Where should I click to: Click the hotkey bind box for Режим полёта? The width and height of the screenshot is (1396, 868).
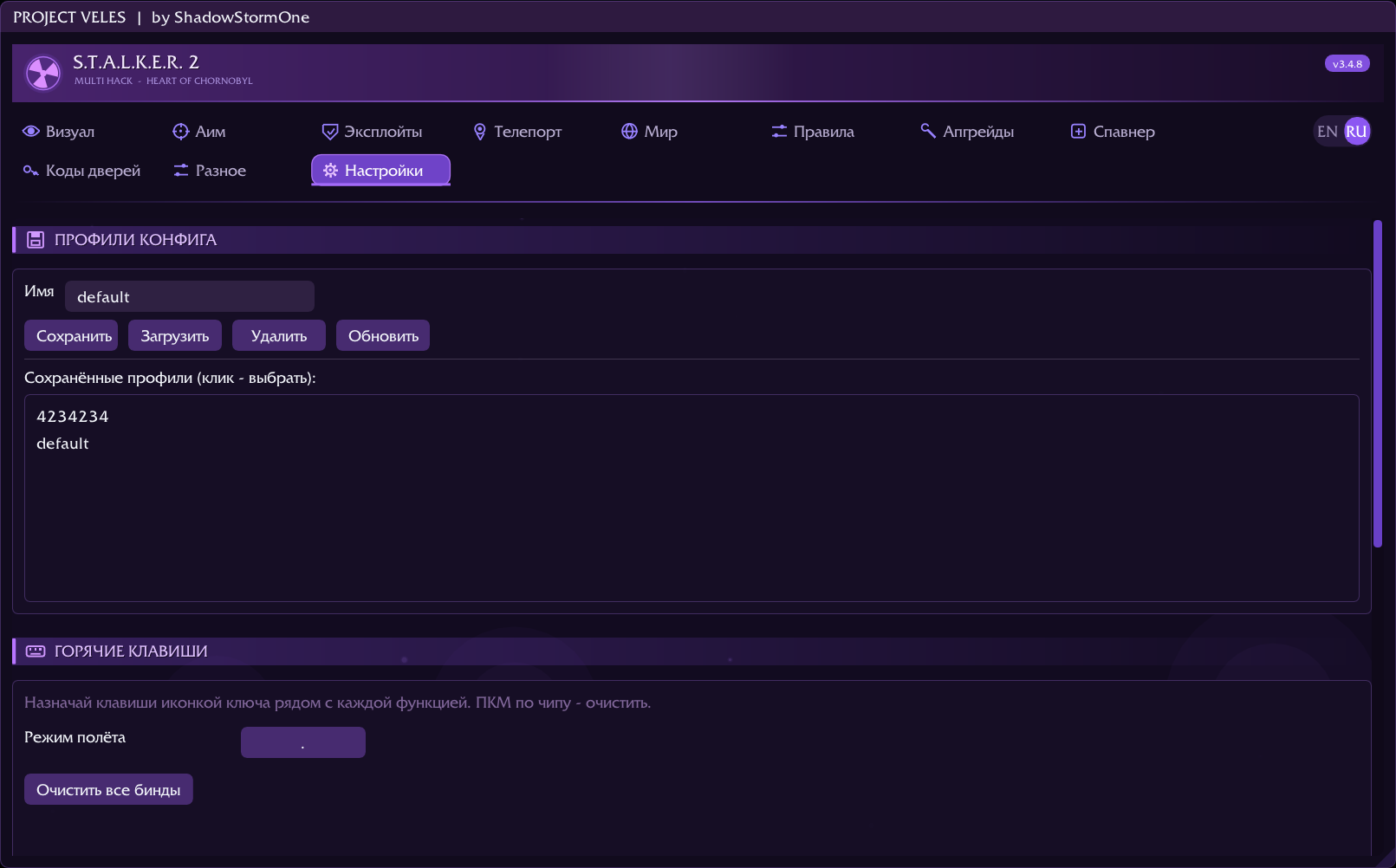pyautogui.click(x=303, y=742)
